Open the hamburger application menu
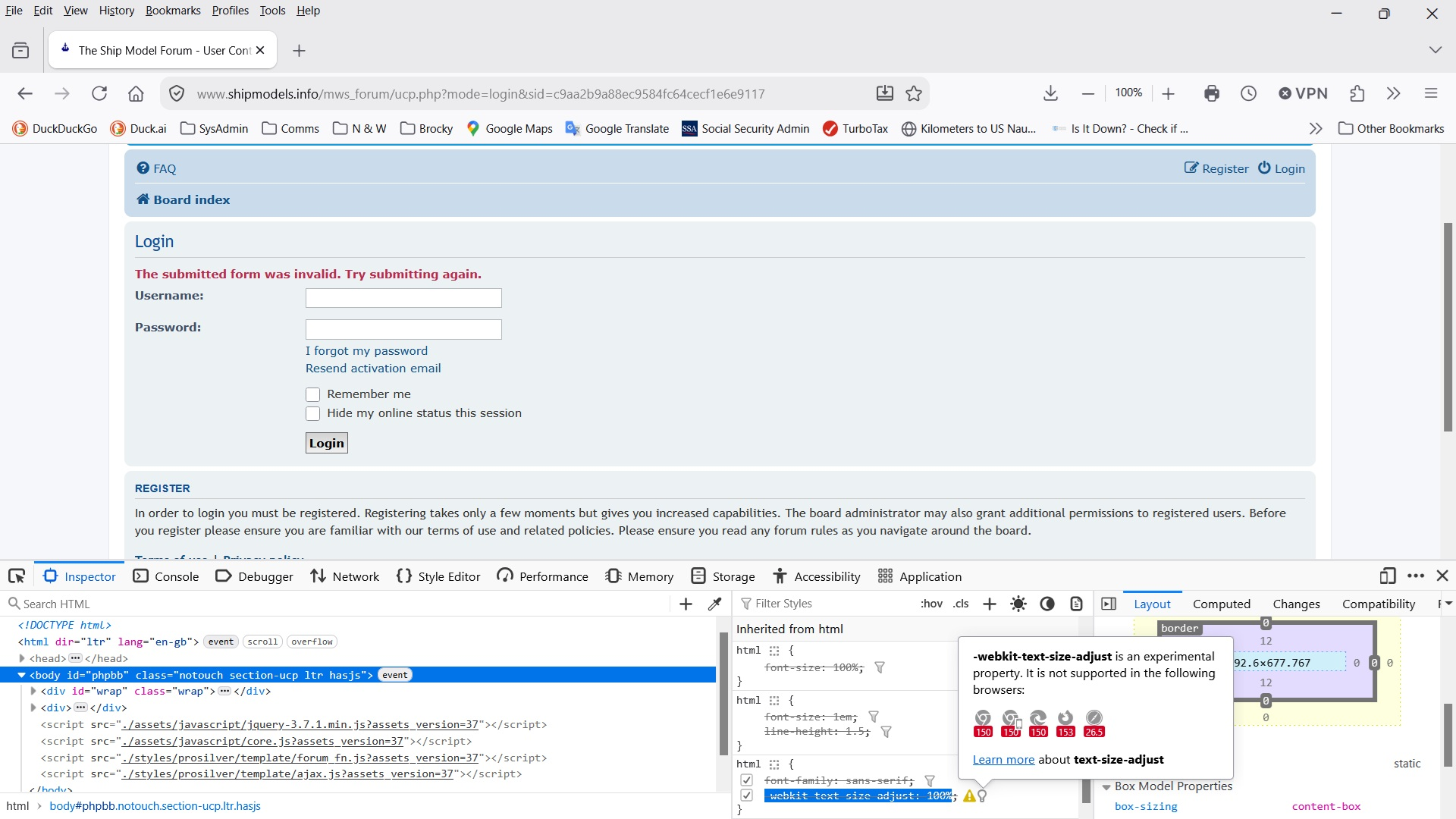The image size is (1456, 819). [x=1431, y=93]
